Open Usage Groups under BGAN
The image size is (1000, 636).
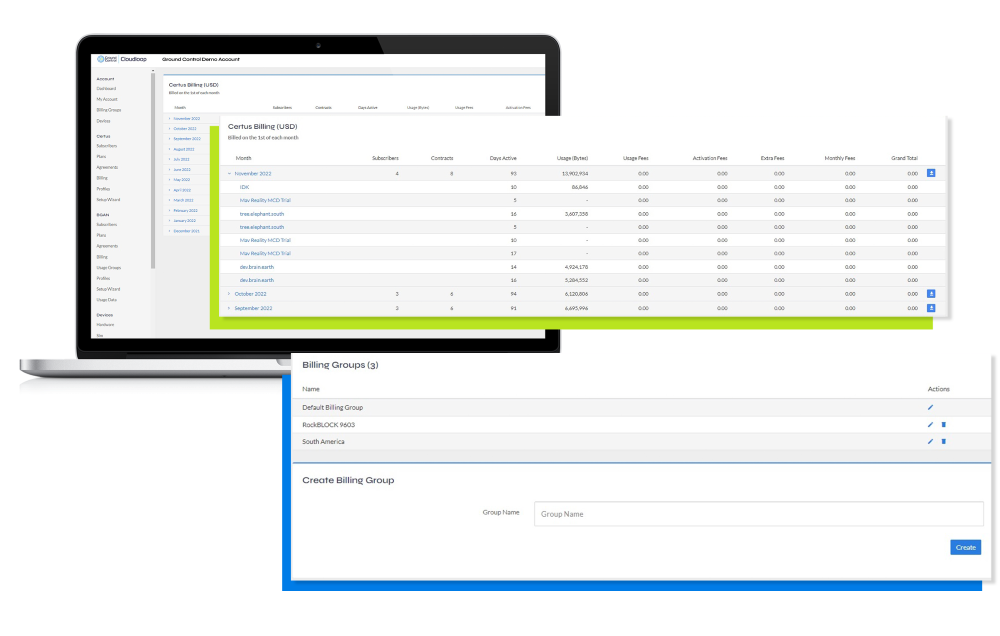coord(109,268)
